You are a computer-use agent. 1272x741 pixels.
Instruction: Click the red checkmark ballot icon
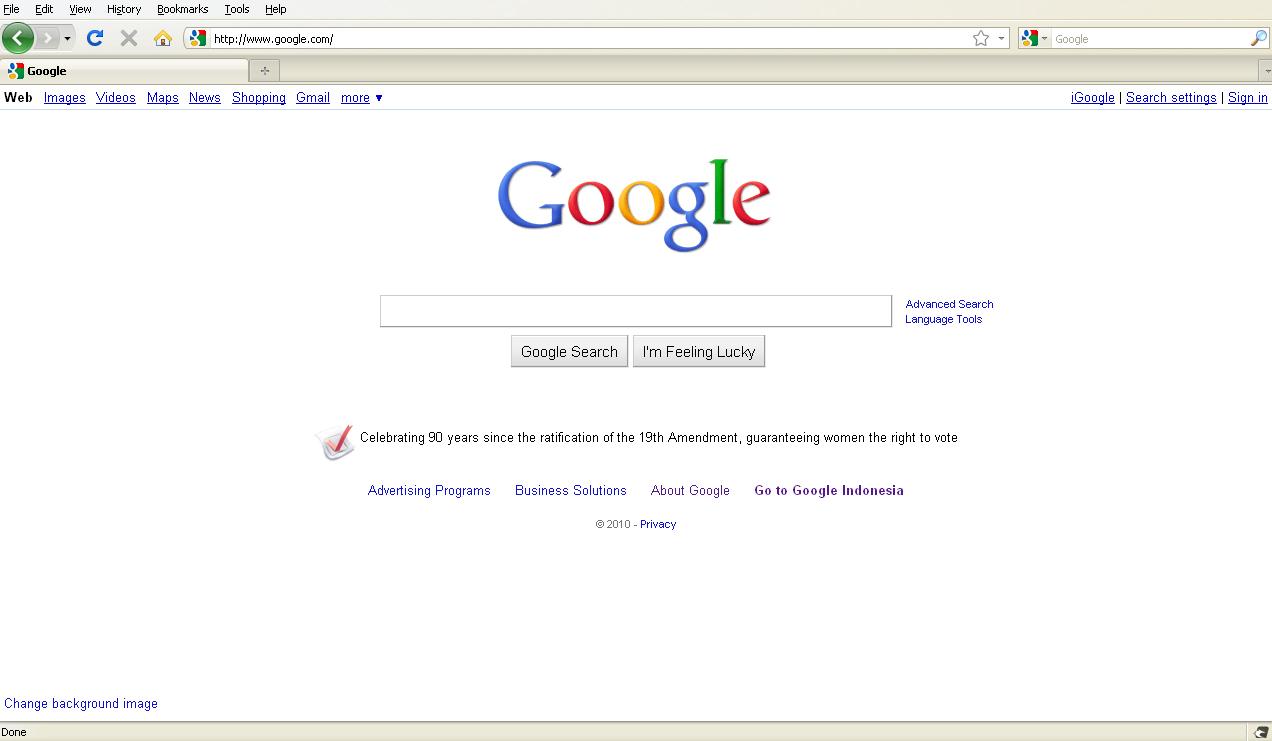[335, 440]
